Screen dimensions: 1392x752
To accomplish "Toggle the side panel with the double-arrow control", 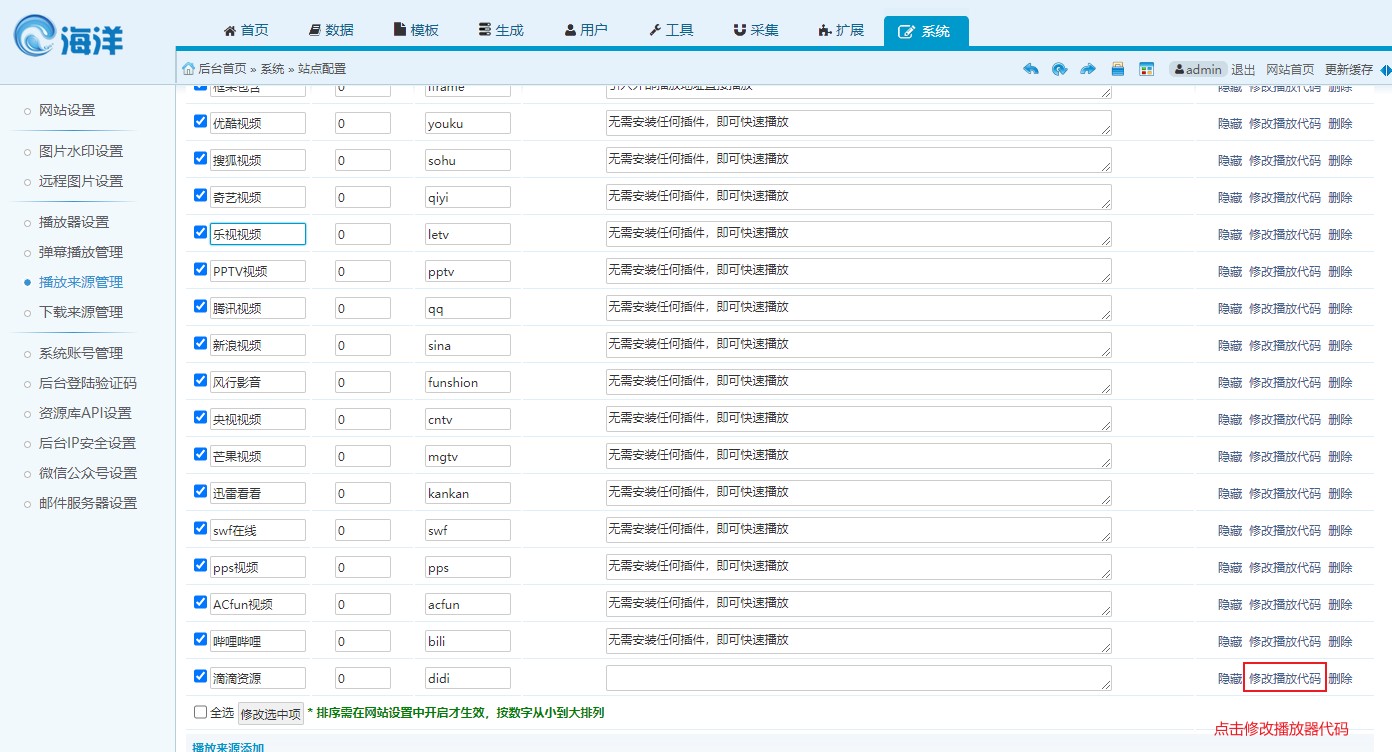I will (1385, 69).
